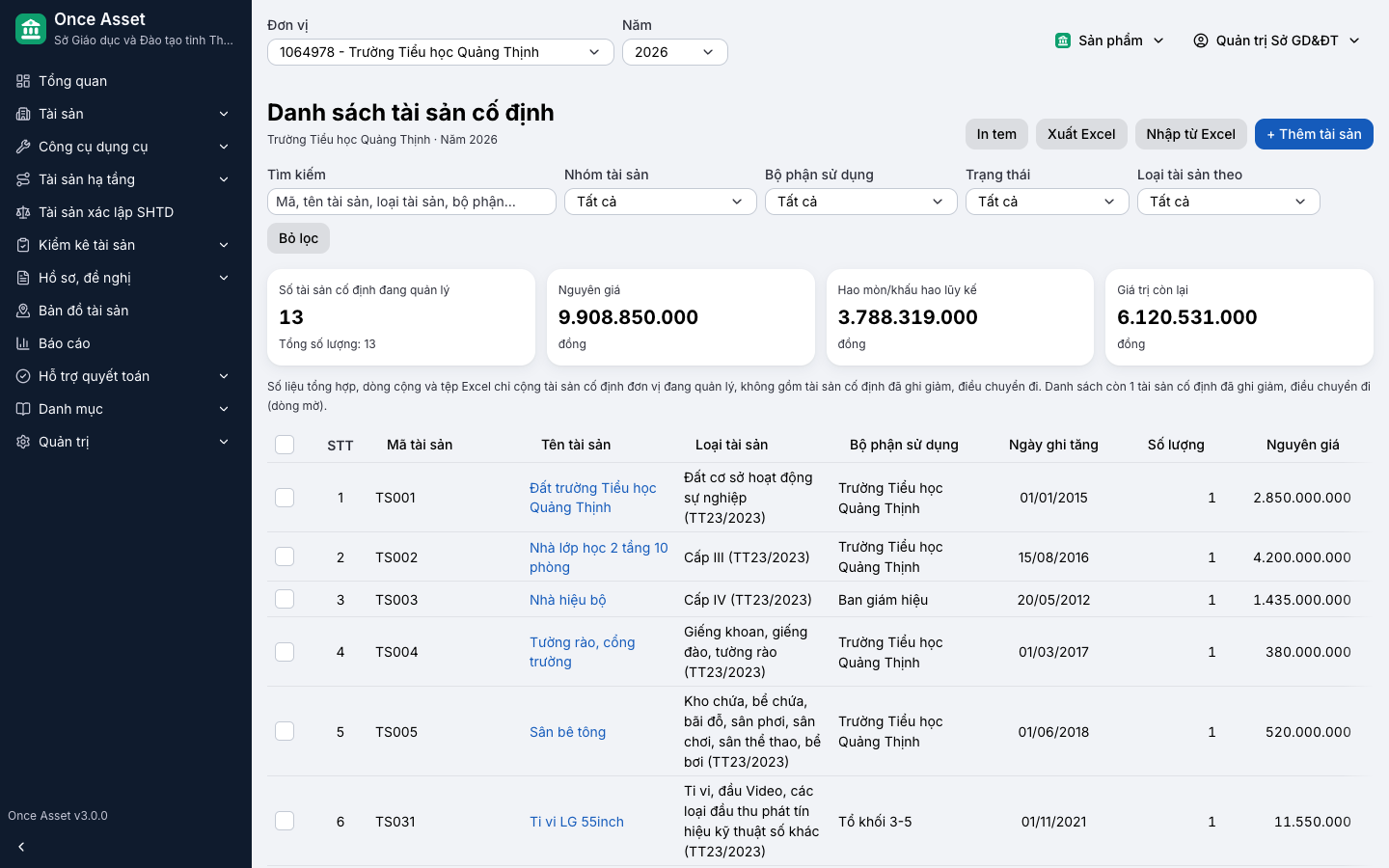This screenshot has height=868, width=1389.
Task: Open the Nhóm tài sản filter dropdown
Action: [661, 202]
